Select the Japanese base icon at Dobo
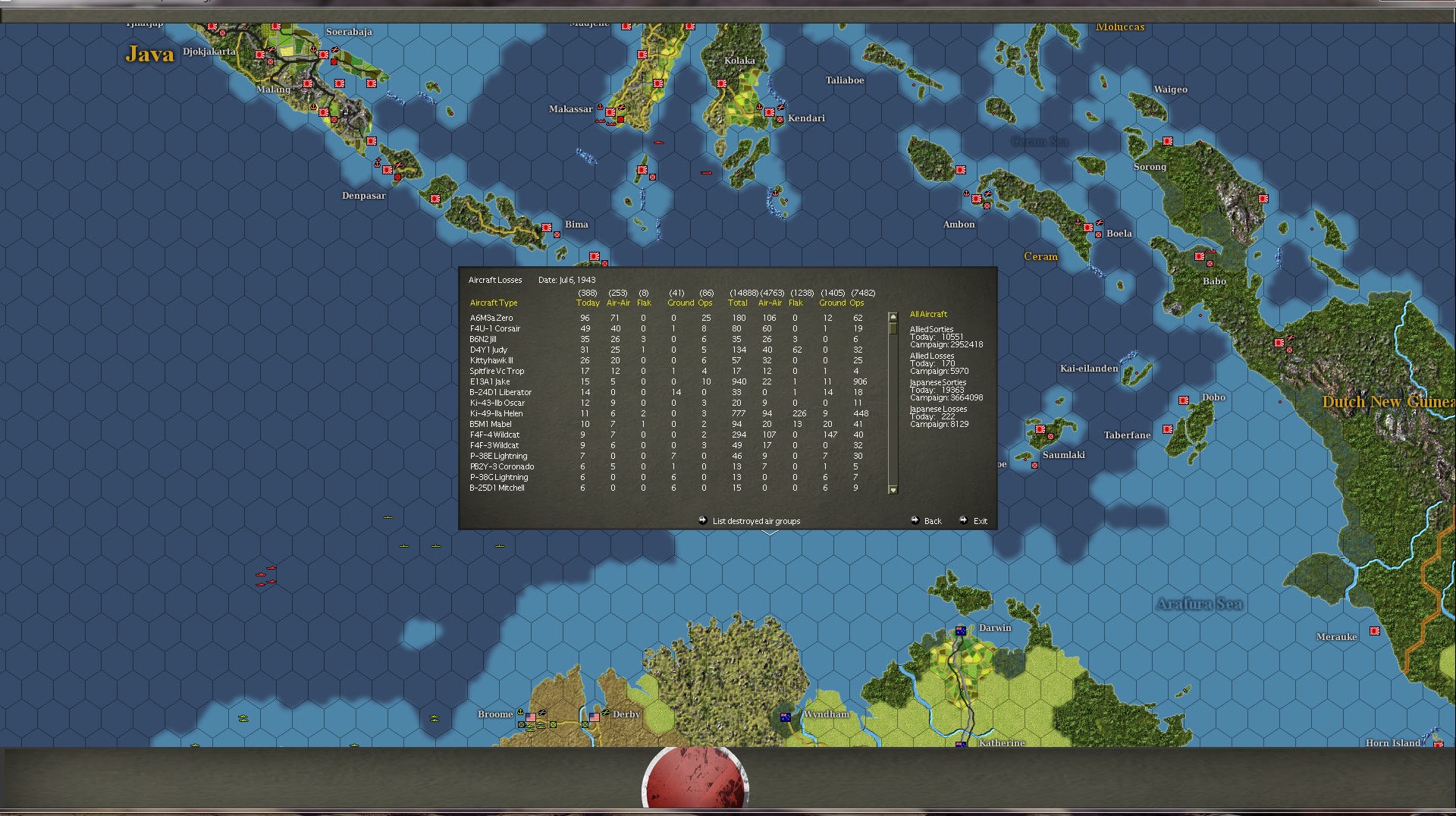Screen dimensions: 1456x816 pos(1183,400)
